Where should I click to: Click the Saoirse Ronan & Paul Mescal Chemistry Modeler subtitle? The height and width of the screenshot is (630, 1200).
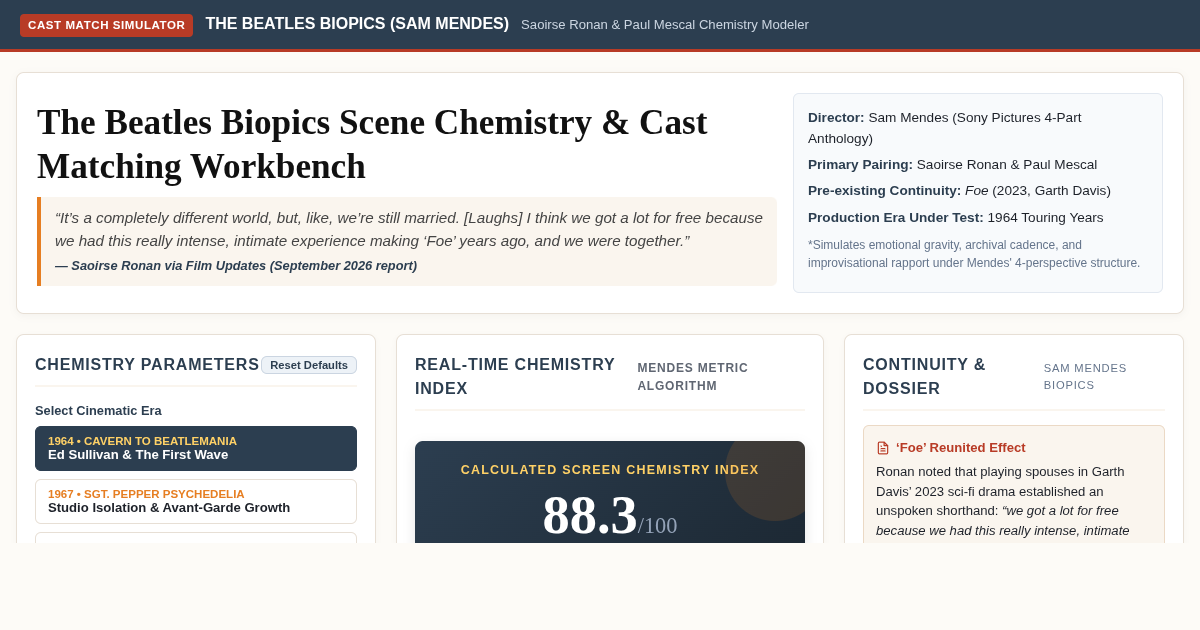(x=665, y=25)
